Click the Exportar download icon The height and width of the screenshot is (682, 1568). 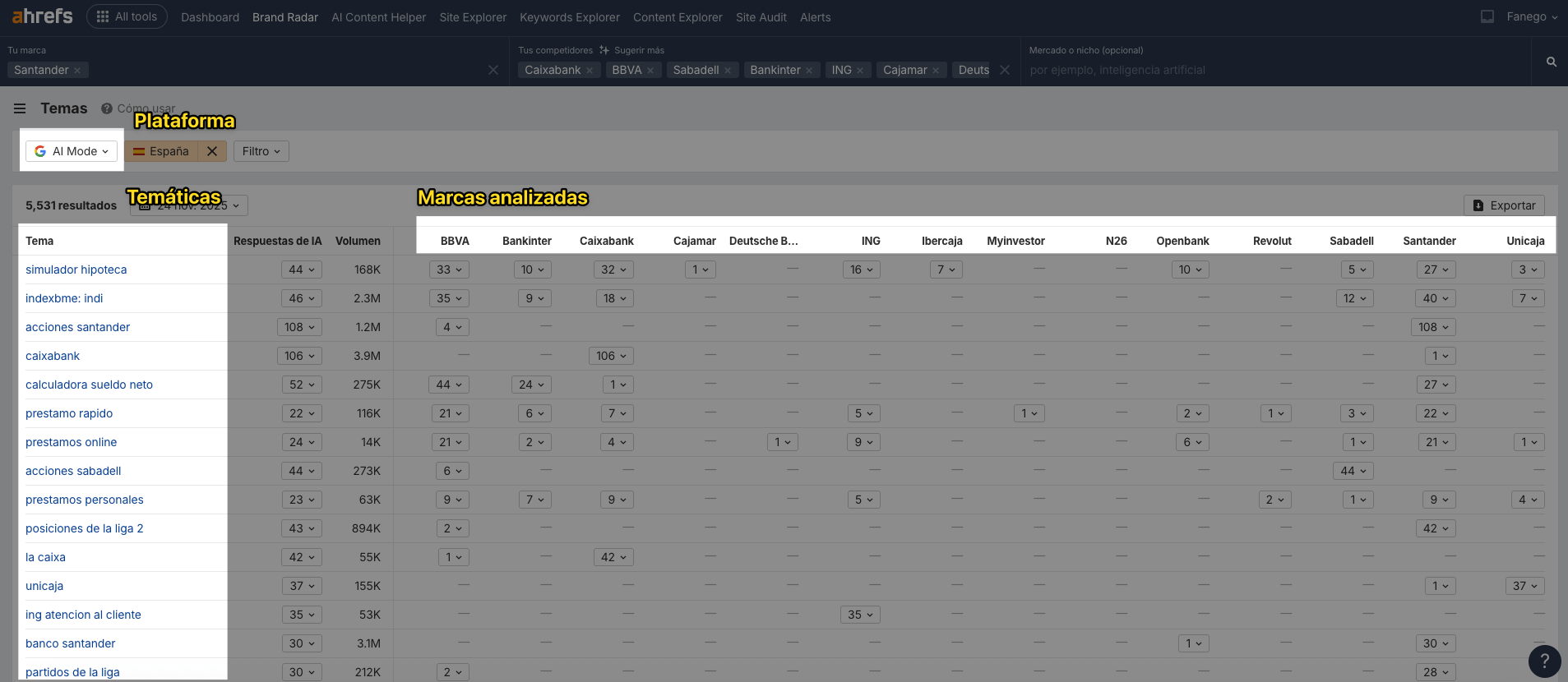click(1478, 205)
